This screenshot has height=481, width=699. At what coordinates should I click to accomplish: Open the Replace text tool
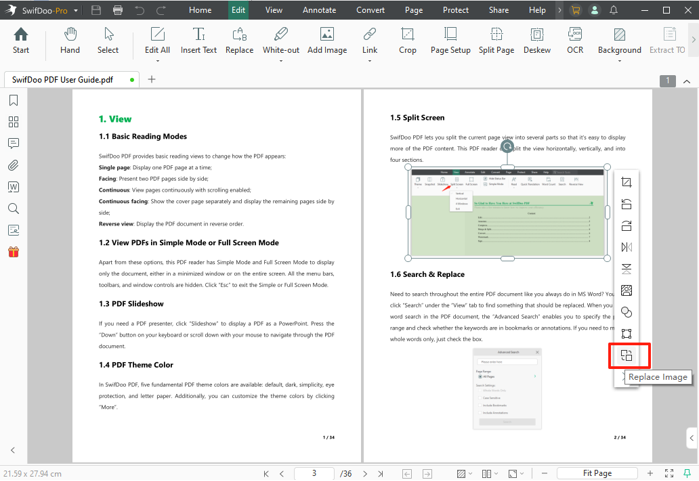pyautogui.click(x=239, y=40)
